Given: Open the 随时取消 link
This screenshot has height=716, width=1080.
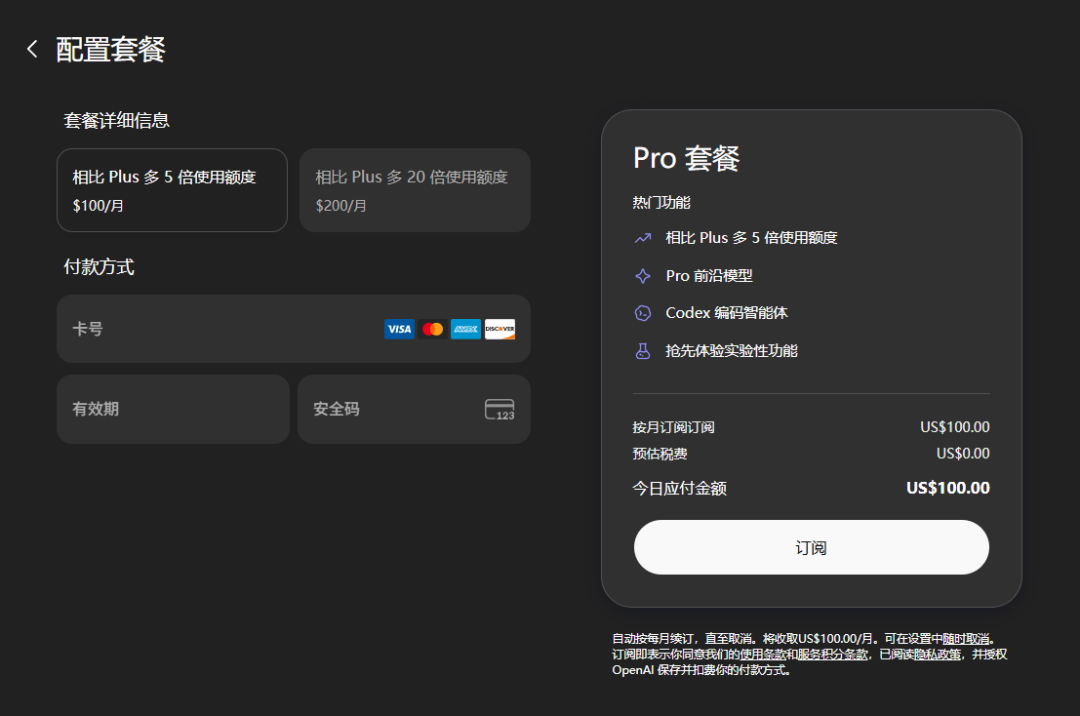Looking at the screenshot, I should (x=965, y=639).
